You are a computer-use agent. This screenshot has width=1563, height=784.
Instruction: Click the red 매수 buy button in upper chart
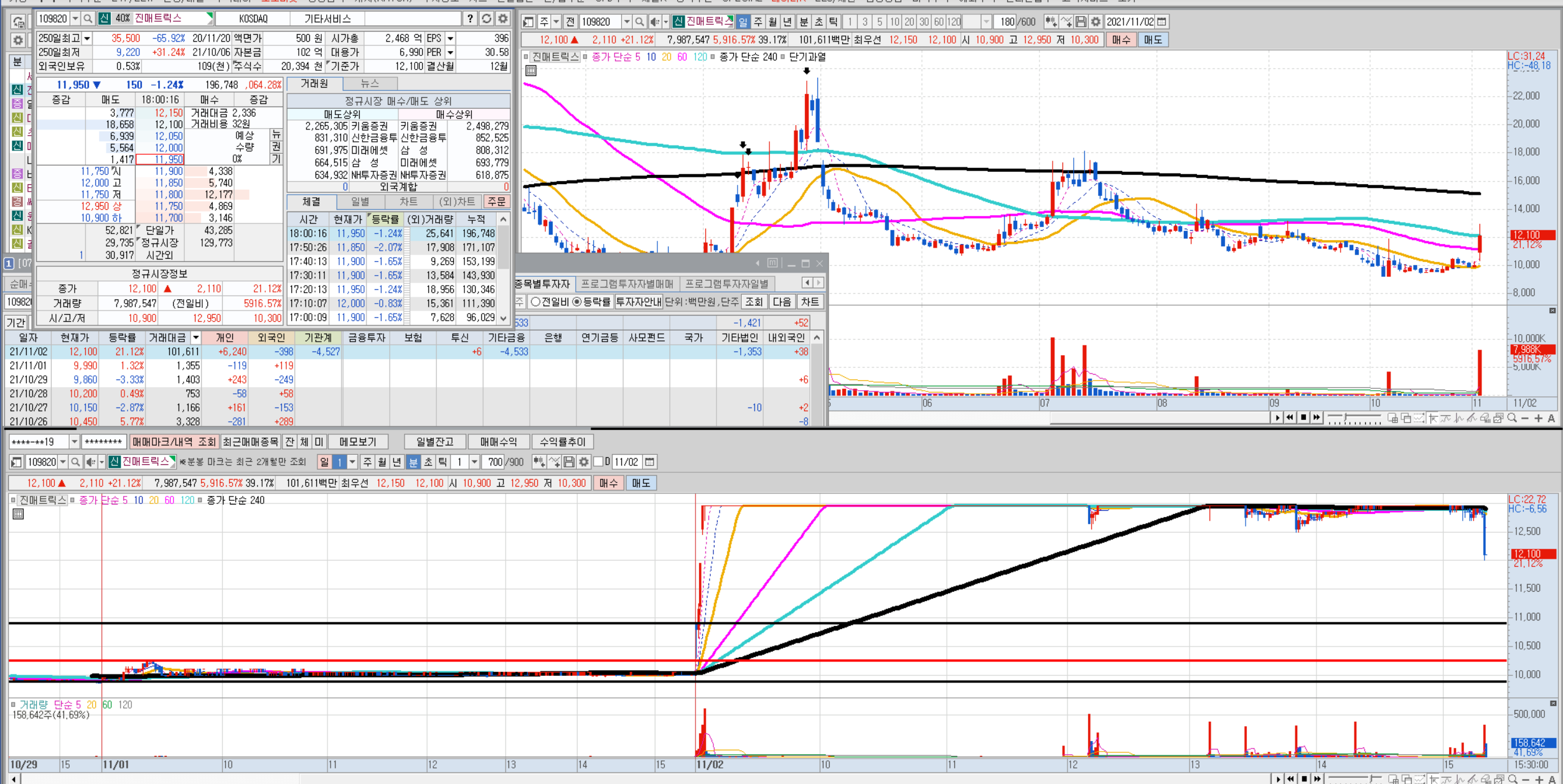(1121, 40)
